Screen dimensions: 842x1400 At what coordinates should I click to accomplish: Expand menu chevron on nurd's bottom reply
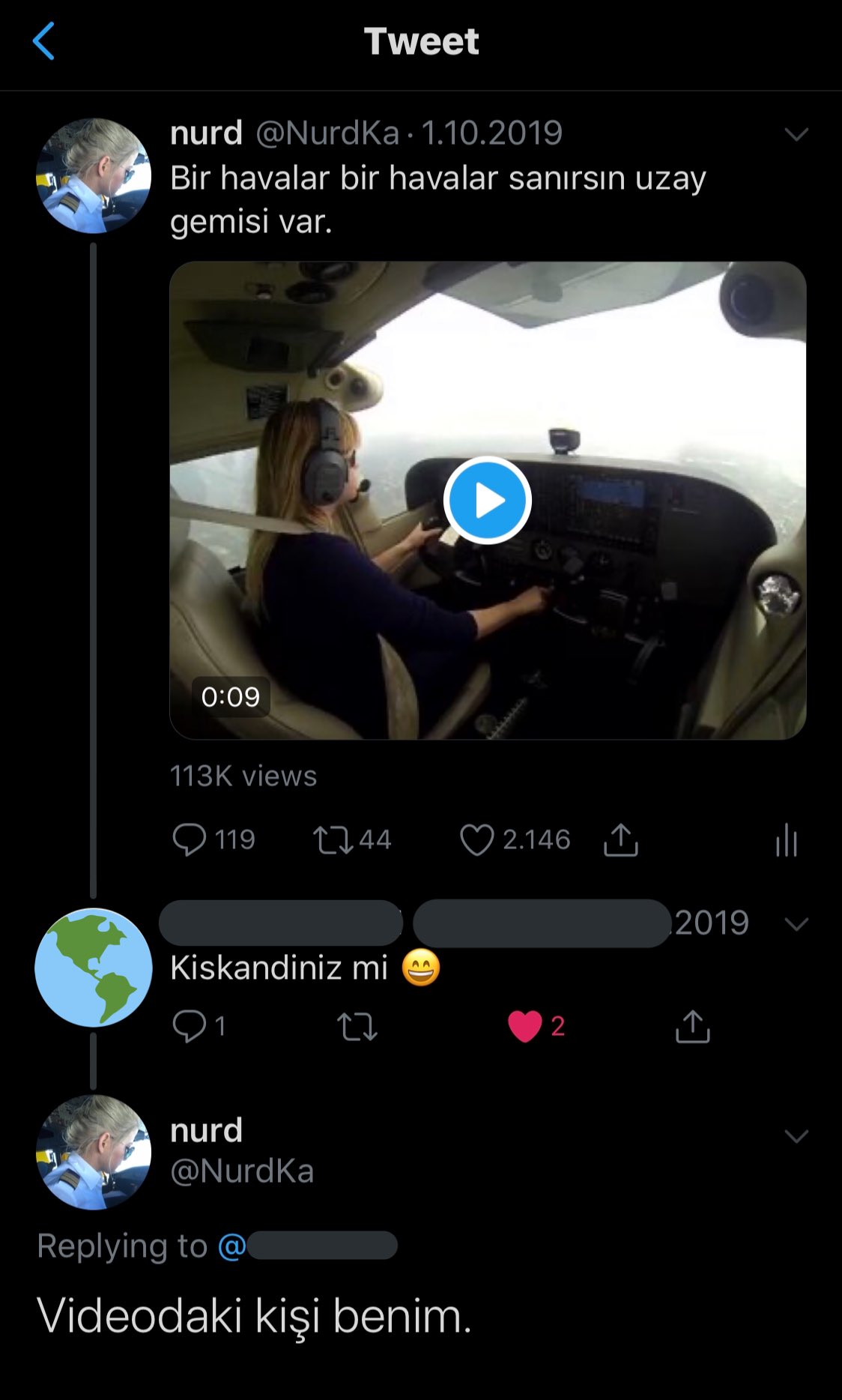[x=796, y=1136]
